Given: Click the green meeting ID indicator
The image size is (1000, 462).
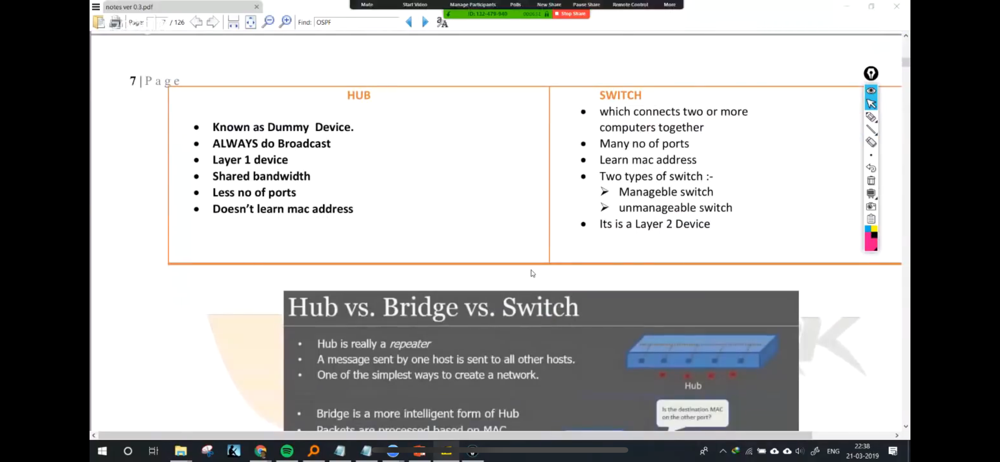Looking at the screenshot, I should pyautogui.click(x=497, y=13).
